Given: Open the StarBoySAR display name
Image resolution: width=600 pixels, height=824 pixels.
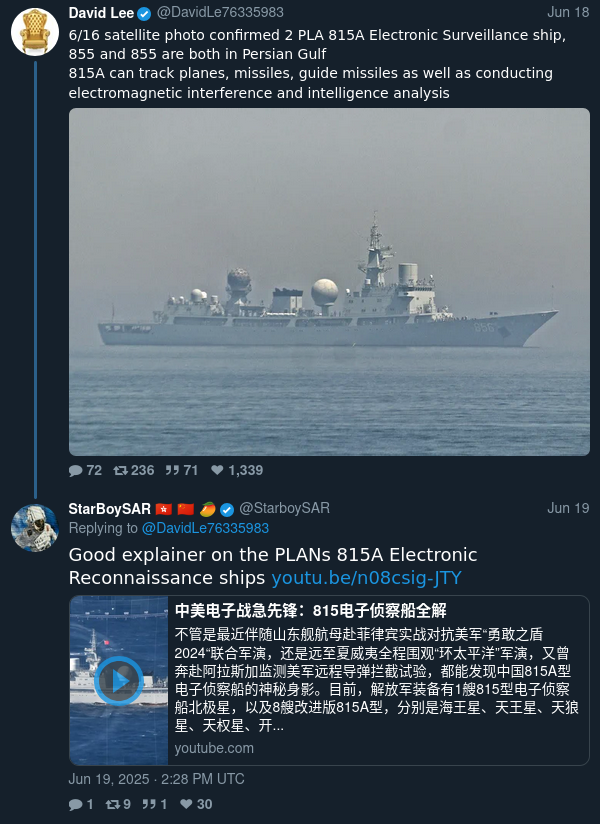Looking at the screenshot, I should coord(109,509).
